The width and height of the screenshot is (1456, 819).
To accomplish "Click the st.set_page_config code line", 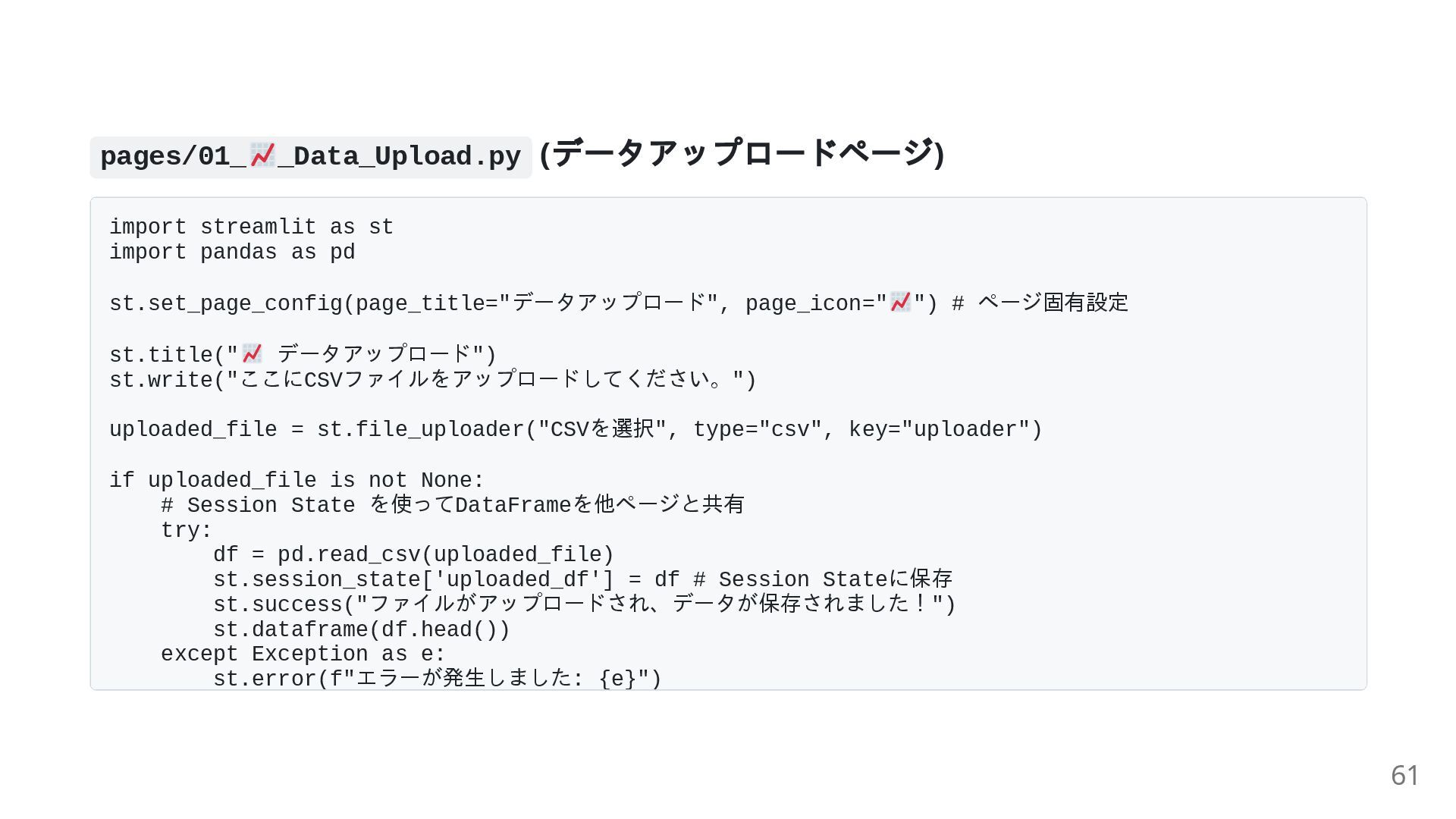I will (619, 303).
